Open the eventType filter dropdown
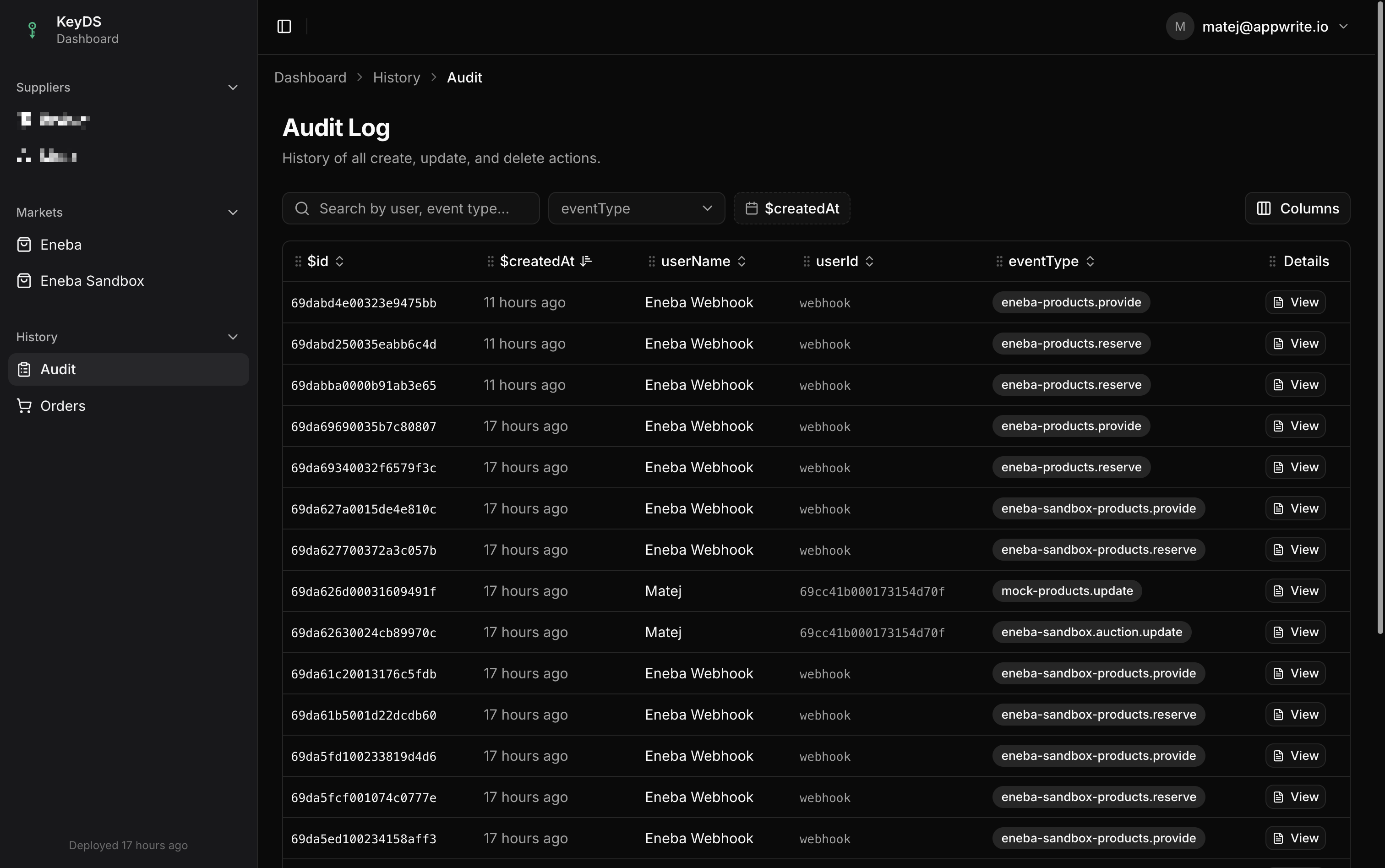The height and width of the screenshot is (868, 1385). 636,208
